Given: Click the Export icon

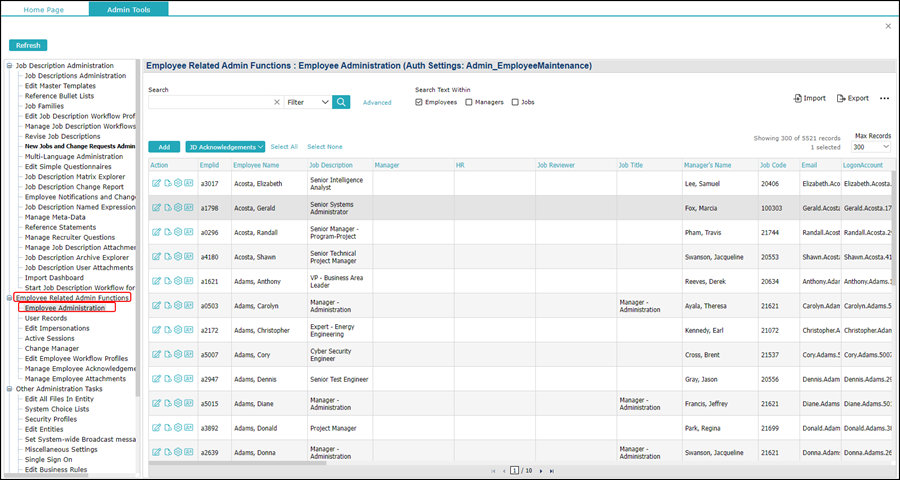Looking at the screenshot, I should point(841,98).
